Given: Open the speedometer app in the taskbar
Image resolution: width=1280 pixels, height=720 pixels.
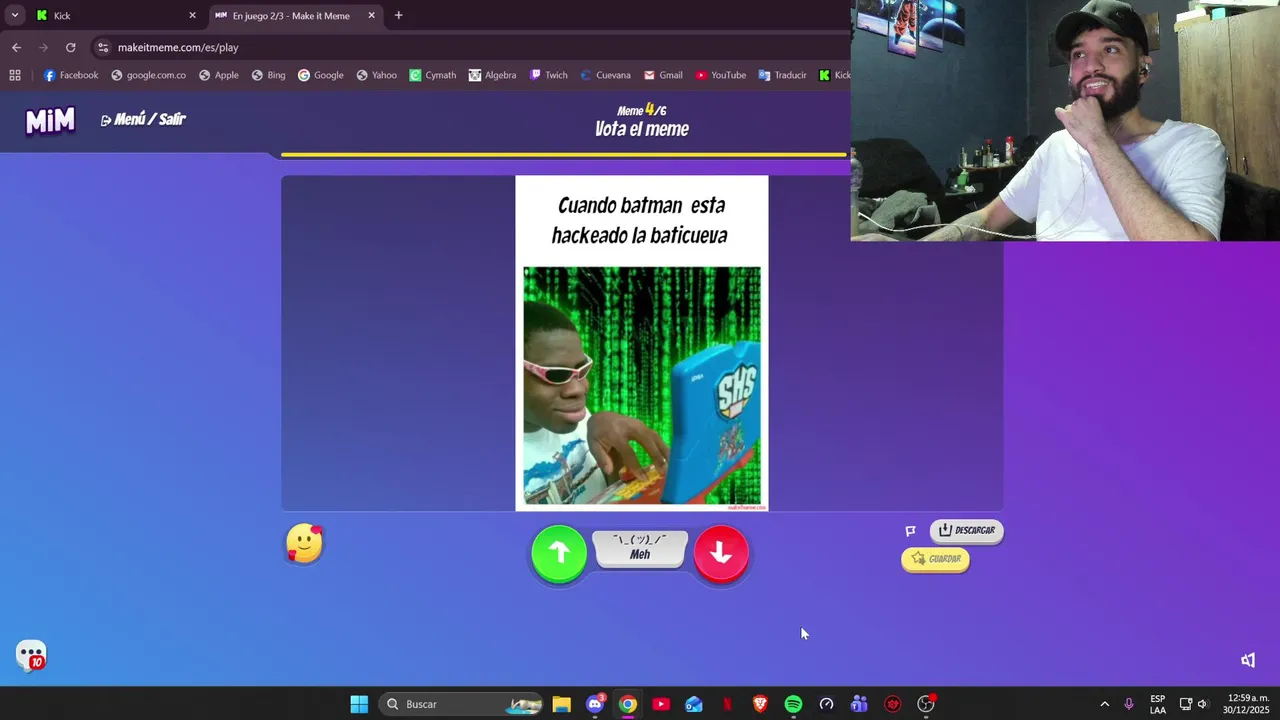Looking at the screenshot, I should point(826,704).
